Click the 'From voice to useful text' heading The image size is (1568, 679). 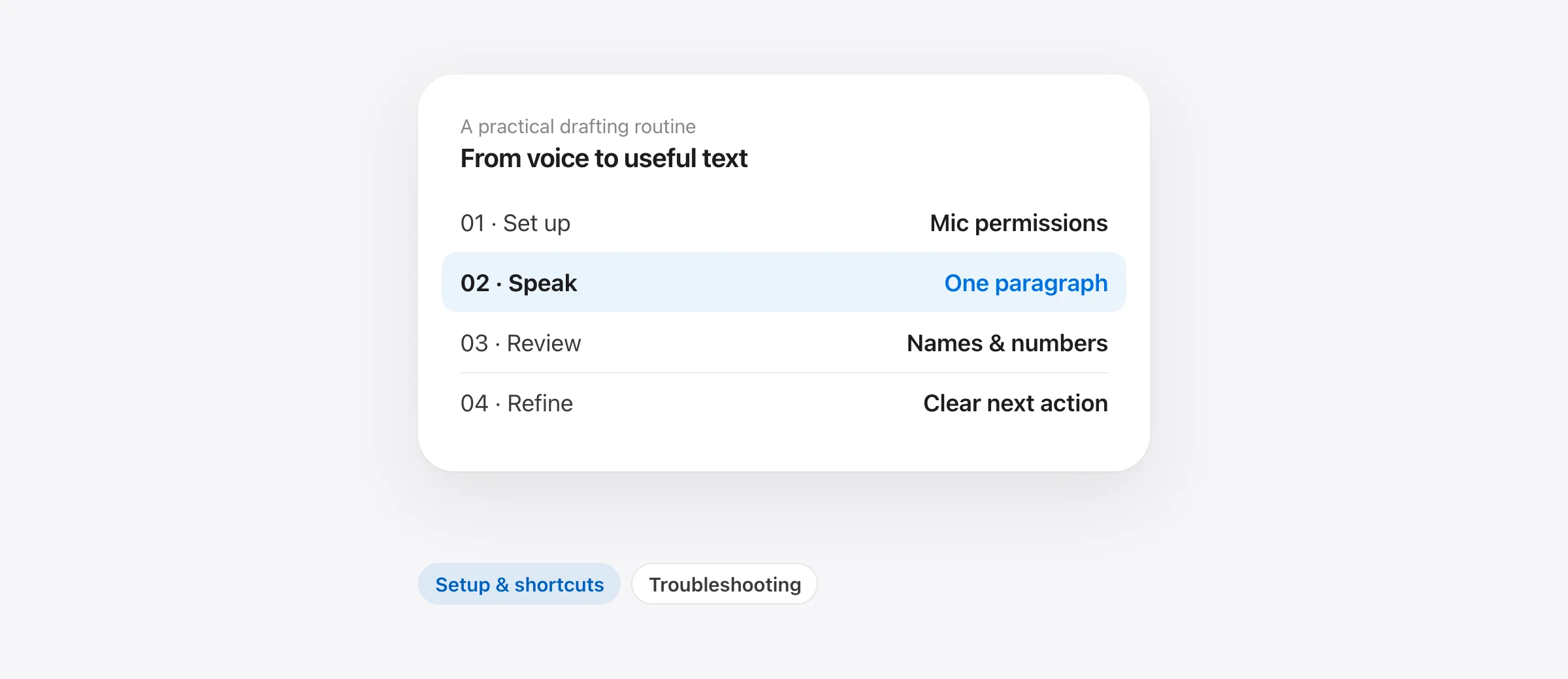click(604, 158)
